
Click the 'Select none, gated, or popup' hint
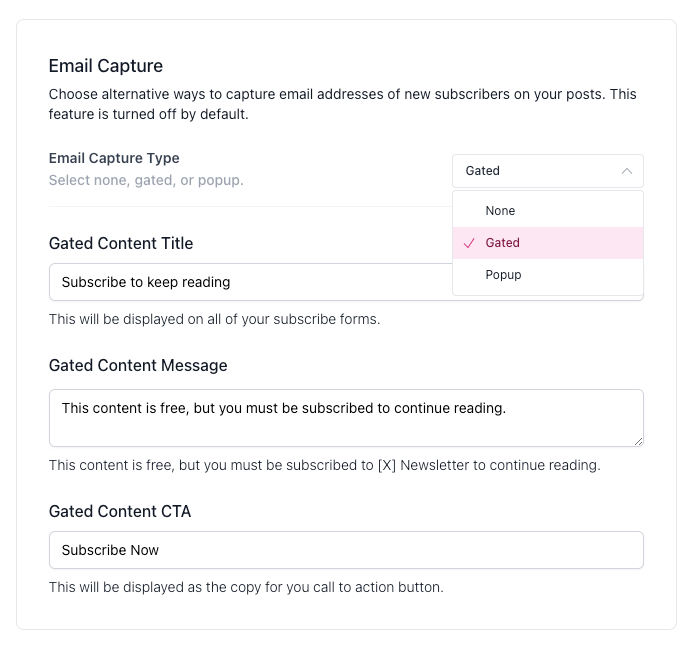click(x=146, y=180)
